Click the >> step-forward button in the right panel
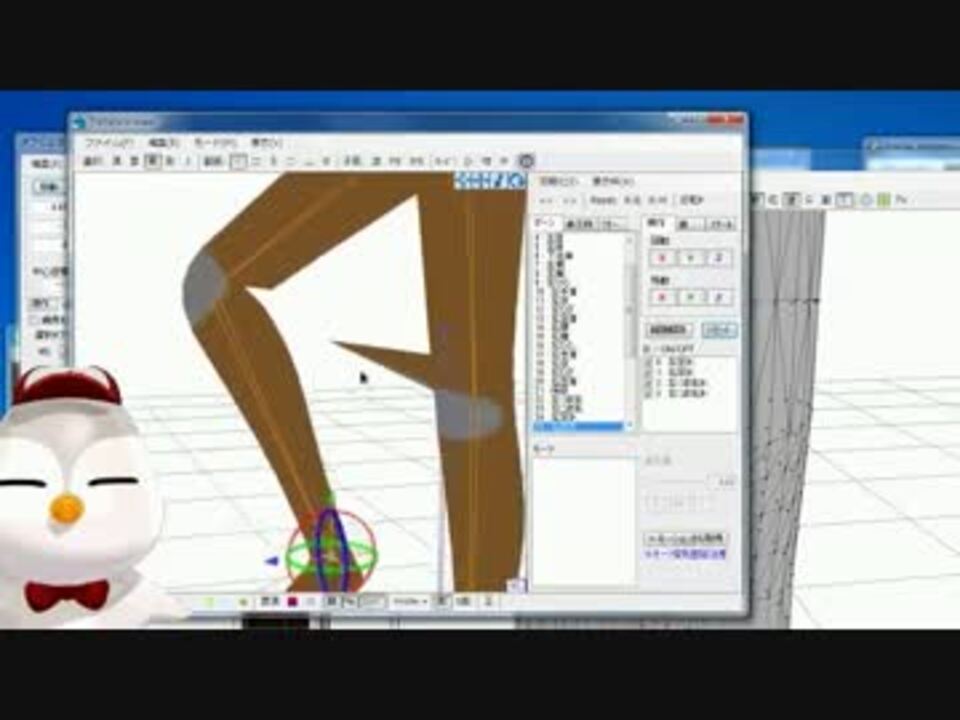Image resolution: width=960 pixels, height=720 pixels. pyautogui.click(x=570, y=200)
